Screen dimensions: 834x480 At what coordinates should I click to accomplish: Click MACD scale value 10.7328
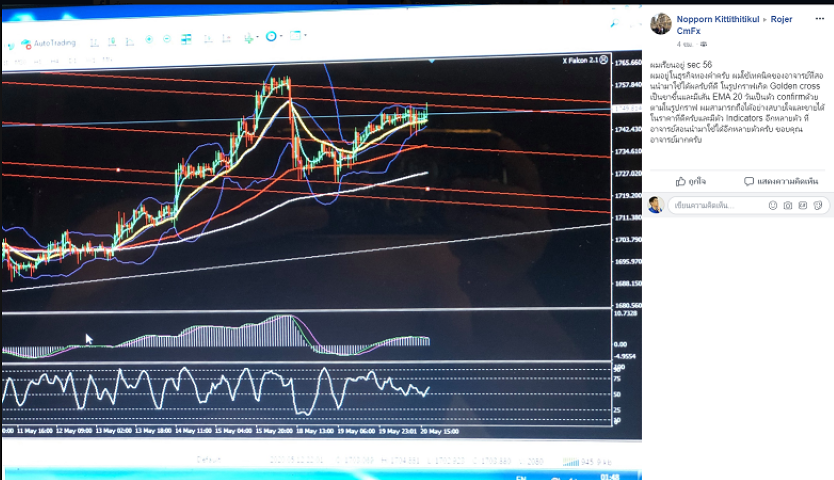[x=626, y=313]
